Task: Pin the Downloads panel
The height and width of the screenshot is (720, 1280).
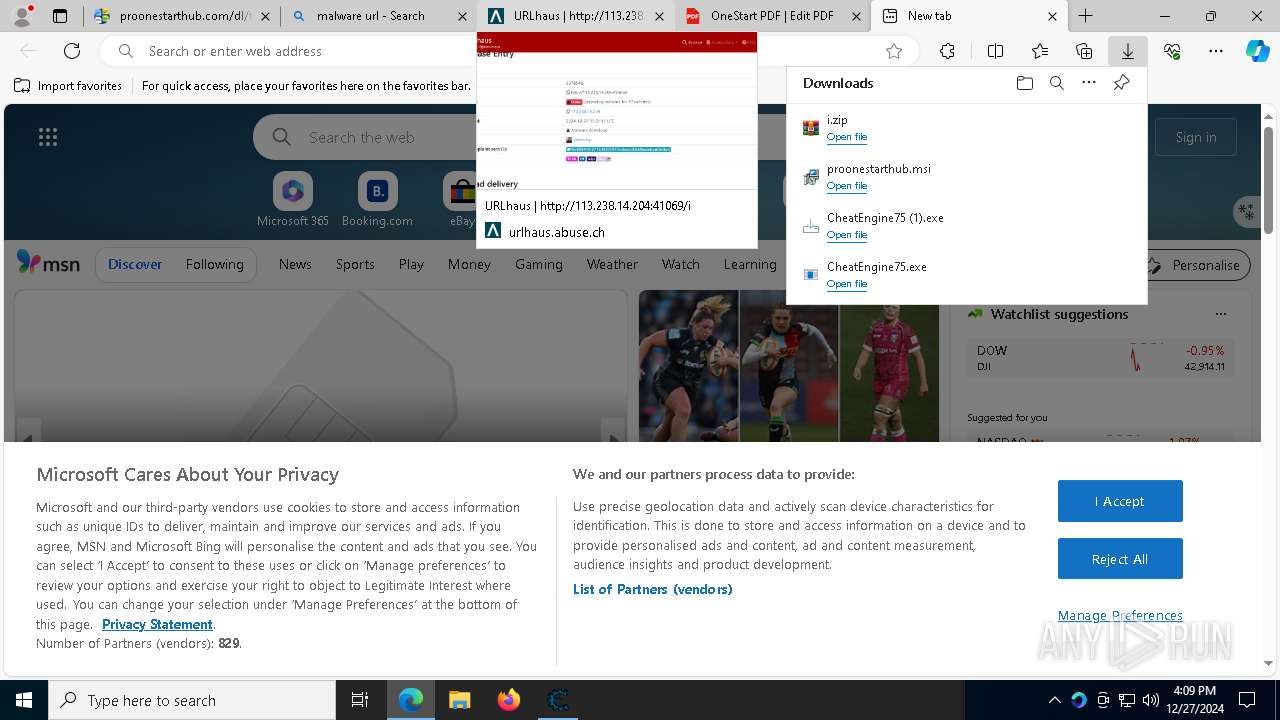Action: (1121, 83)
